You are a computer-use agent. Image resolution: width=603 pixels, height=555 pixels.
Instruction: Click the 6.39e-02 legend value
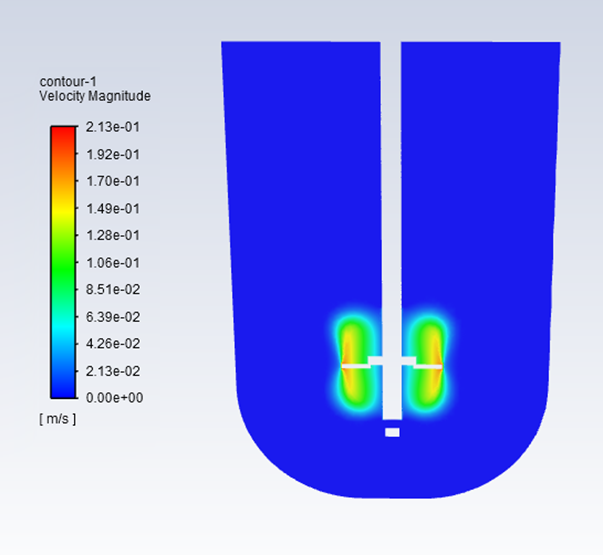(113, 317)
